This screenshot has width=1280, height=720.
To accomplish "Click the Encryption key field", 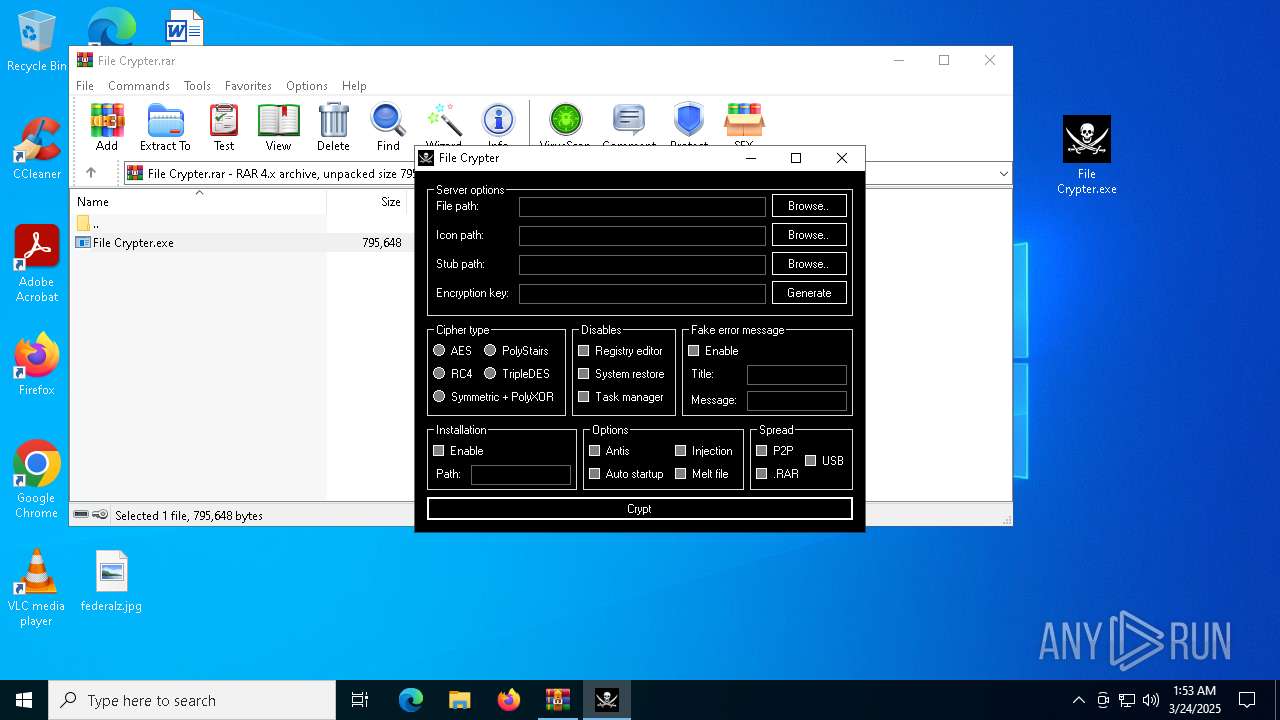I will [x=642, y=293].
